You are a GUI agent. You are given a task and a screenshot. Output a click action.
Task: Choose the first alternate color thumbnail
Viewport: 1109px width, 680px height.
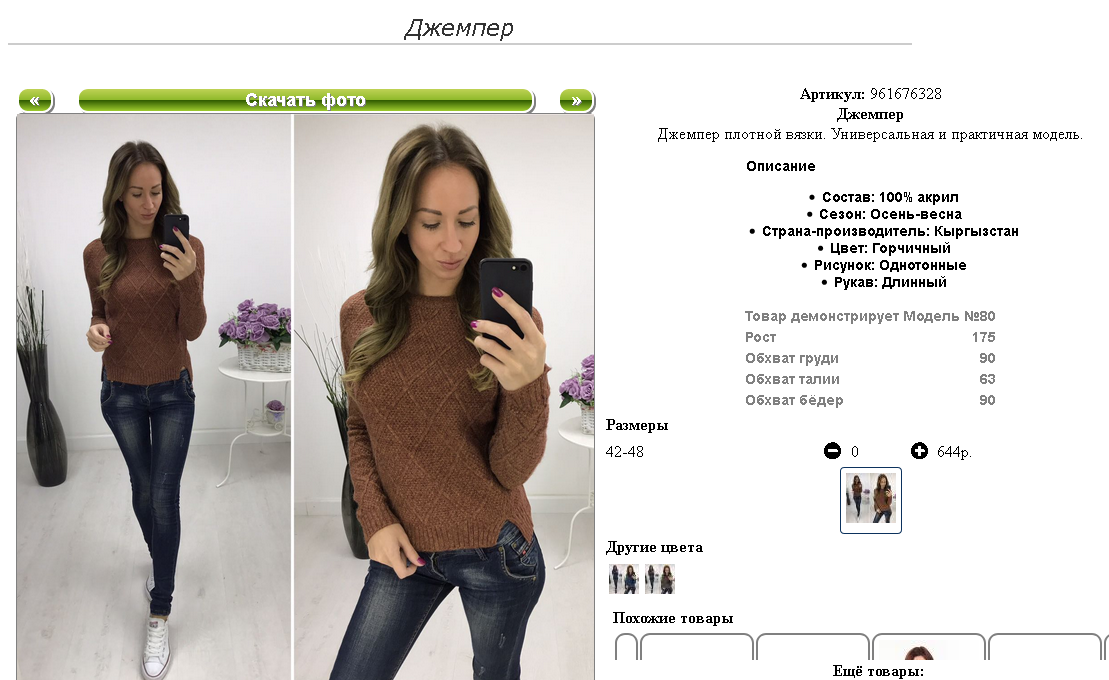(x=624, y=579)
